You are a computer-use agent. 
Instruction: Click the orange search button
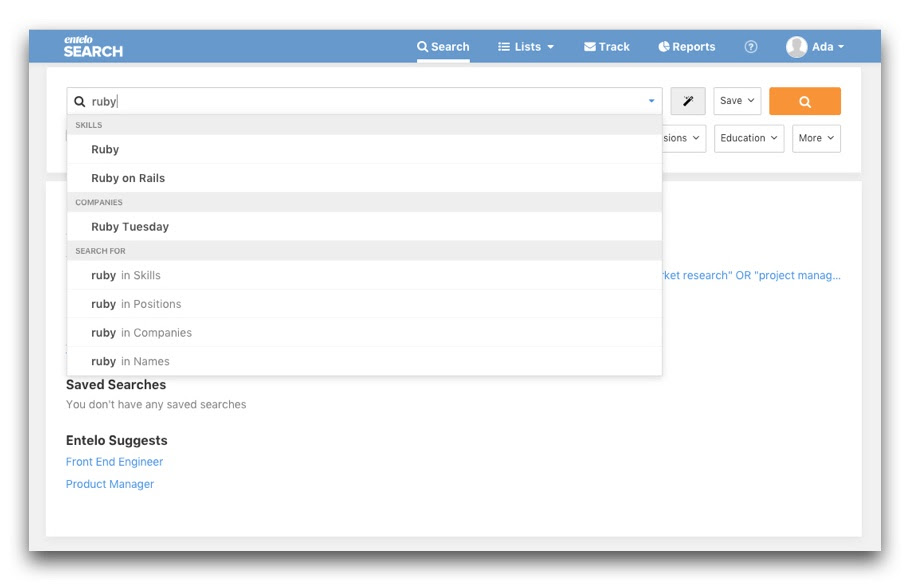tap(804, 101)
